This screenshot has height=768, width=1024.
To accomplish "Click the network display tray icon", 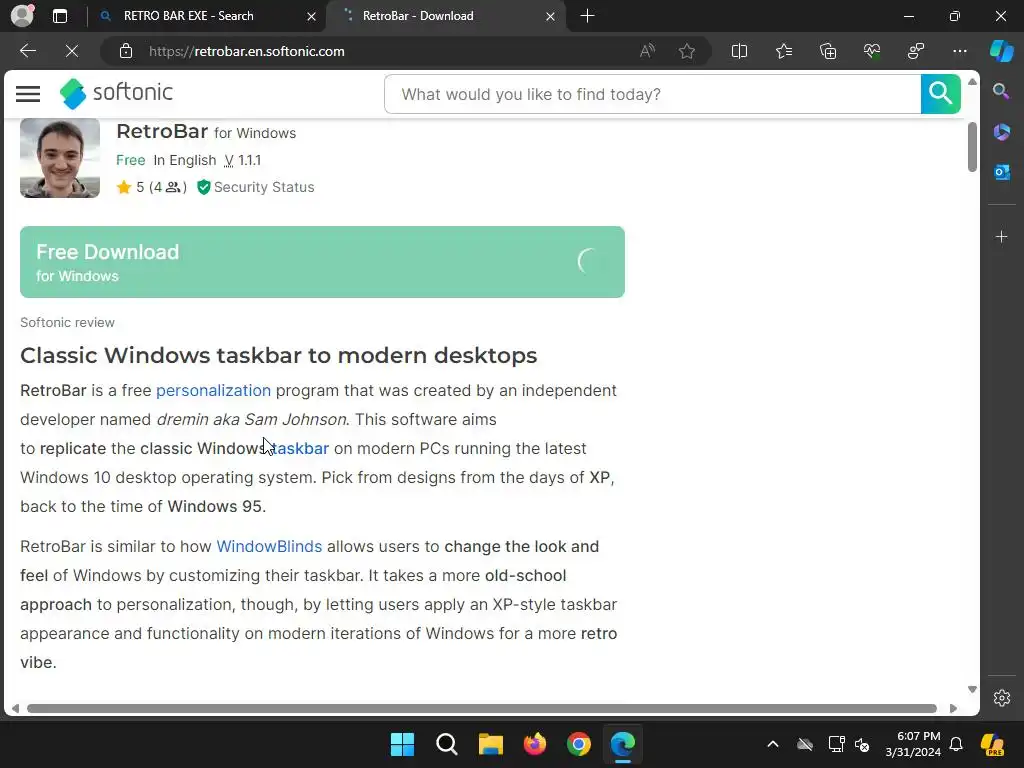I will (x=836, y=744).
